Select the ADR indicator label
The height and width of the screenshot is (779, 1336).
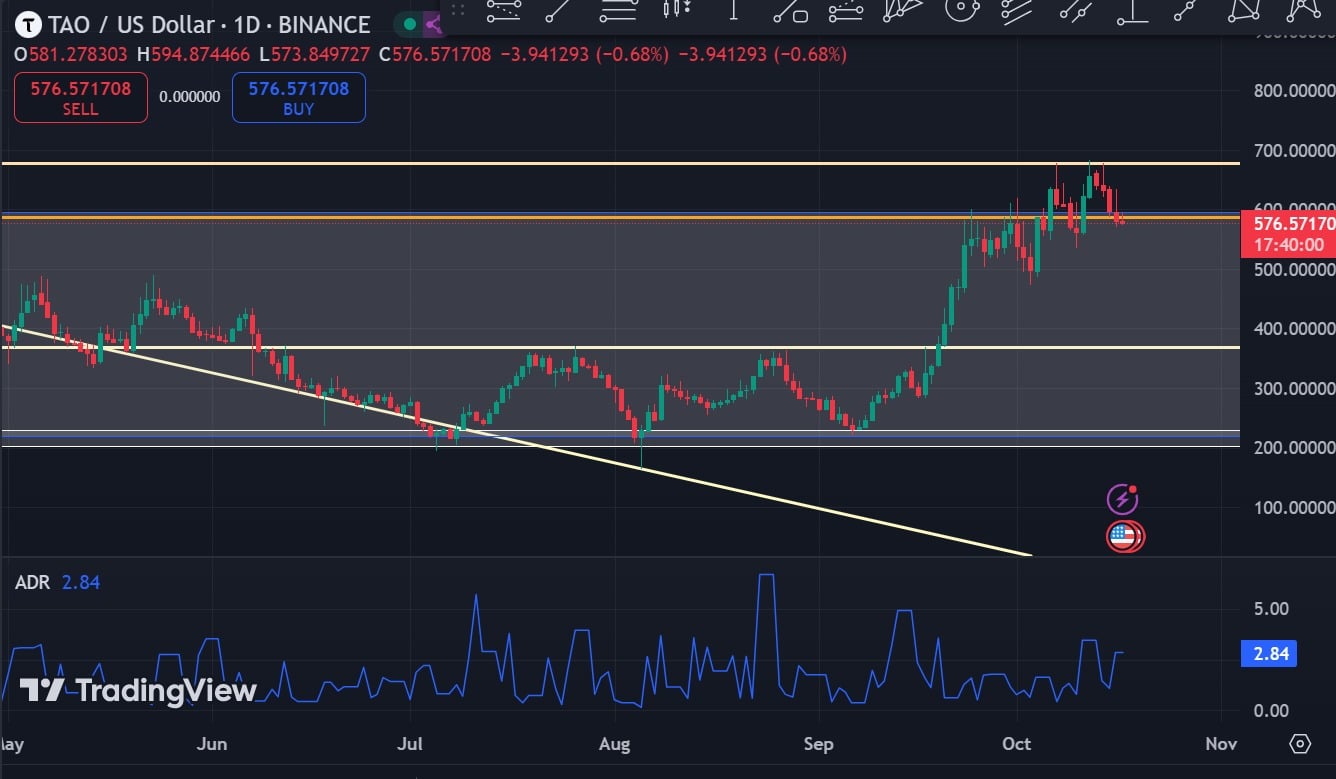[x=33, y=582]
